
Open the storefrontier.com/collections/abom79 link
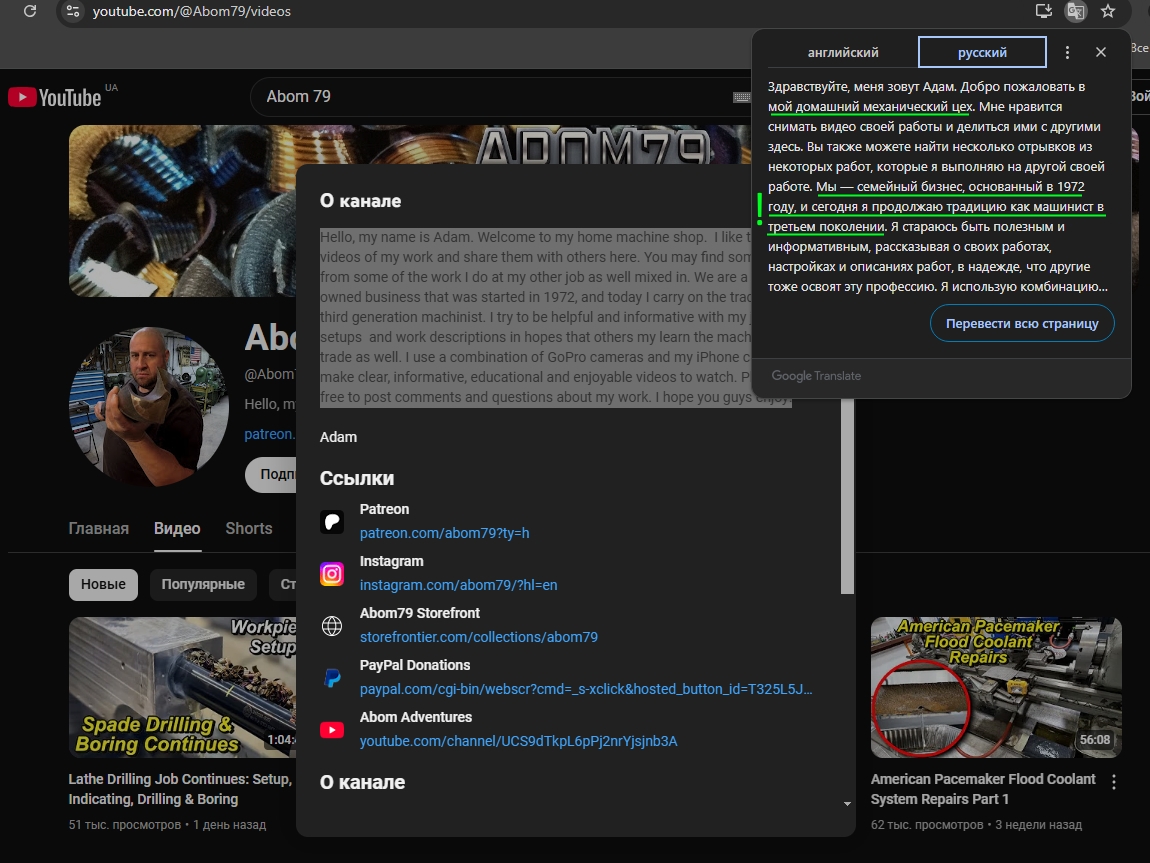pyautogui.click(x=478, y=637)
